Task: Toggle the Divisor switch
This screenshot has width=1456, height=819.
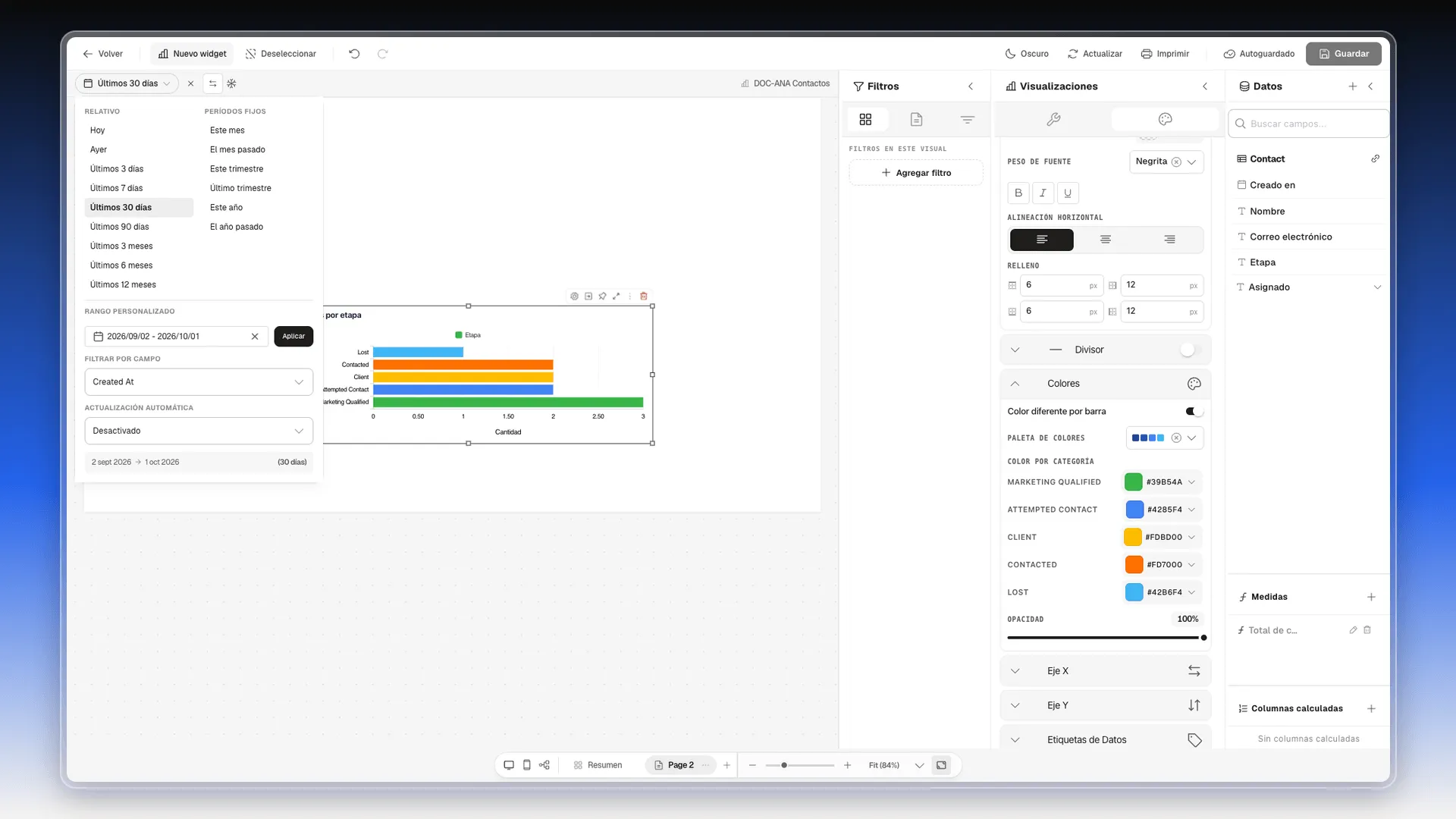Action: [x=1191, y=350]
